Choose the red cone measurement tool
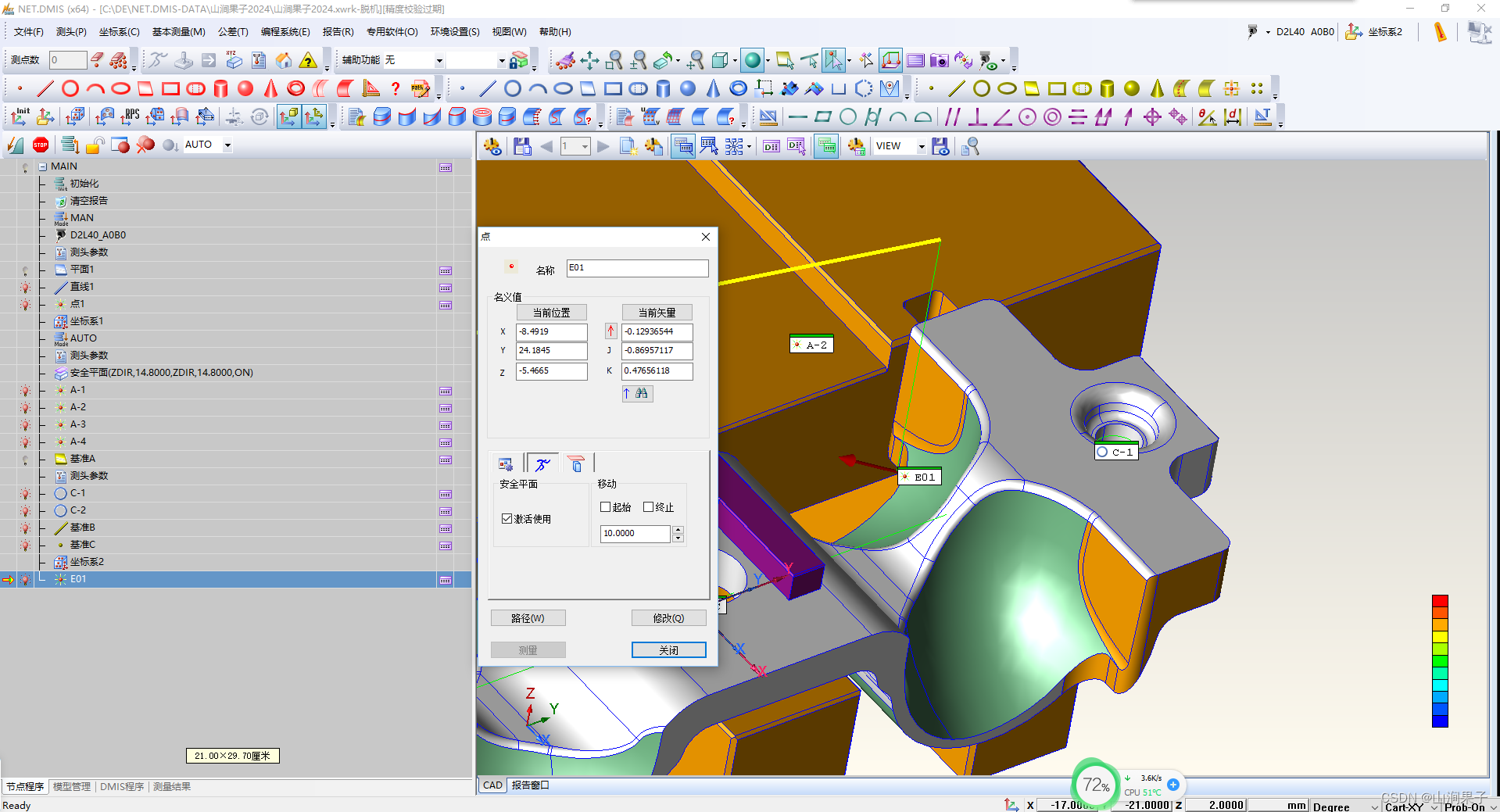Image resolution: width=1500 pixels, height=812 pixels. coord(270,88)
